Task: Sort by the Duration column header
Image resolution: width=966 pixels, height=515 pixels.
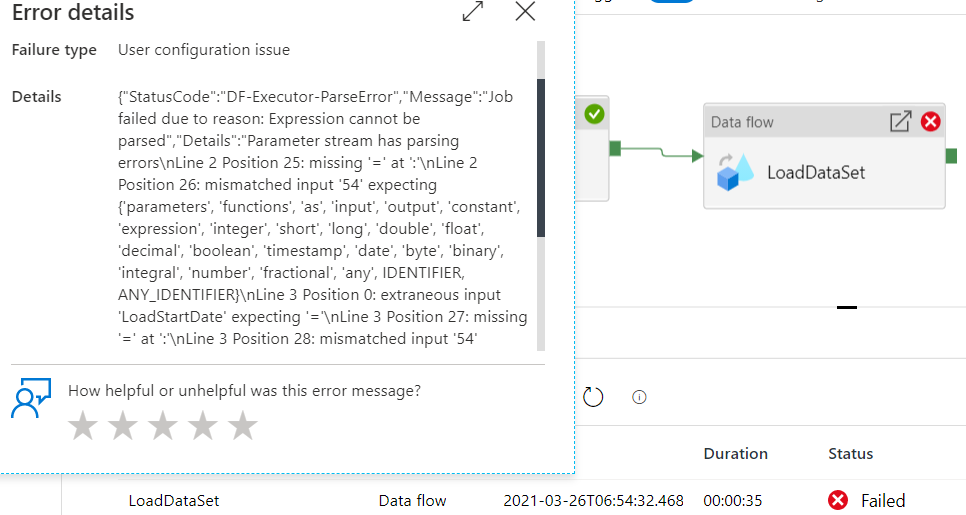Action: pyautogui.click(x=736, y=453)
